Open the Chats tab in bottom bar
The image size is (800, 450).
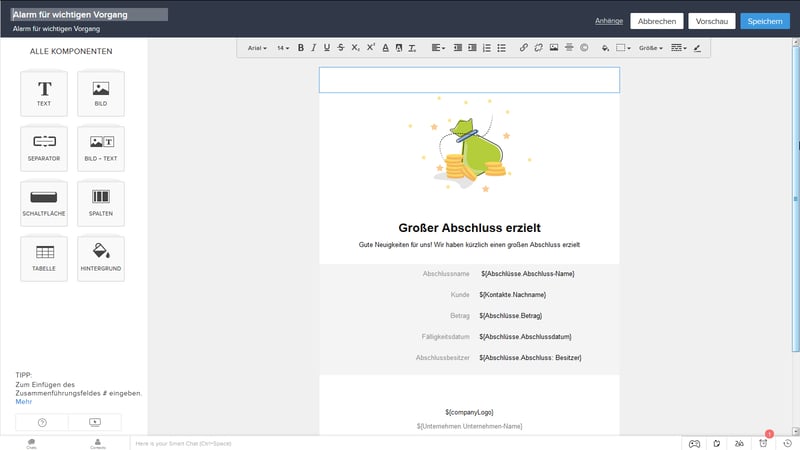pyautogui.click(x=31, y=443)
